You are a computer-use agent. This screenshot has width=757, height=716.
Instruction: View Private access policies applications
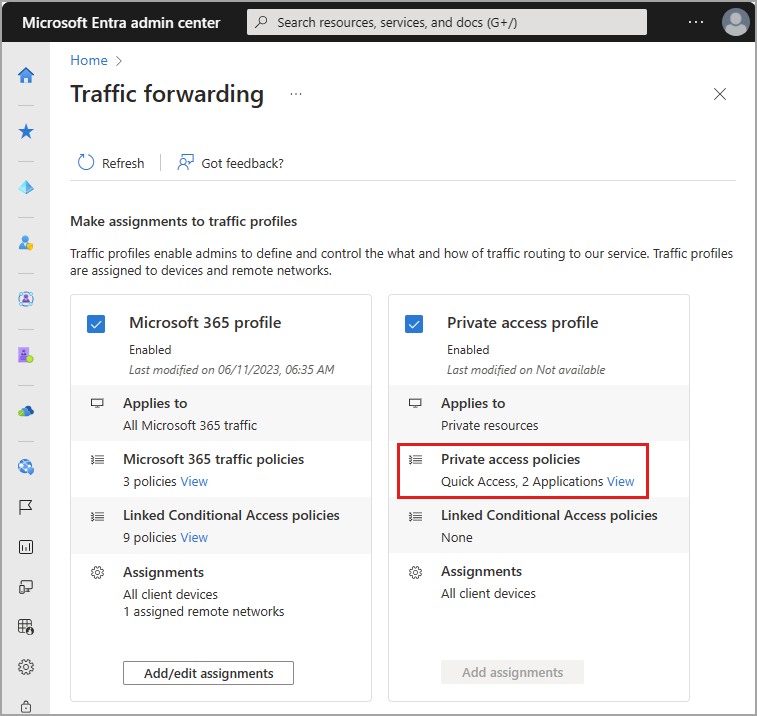pyautogui.click(x=620, y=481)
